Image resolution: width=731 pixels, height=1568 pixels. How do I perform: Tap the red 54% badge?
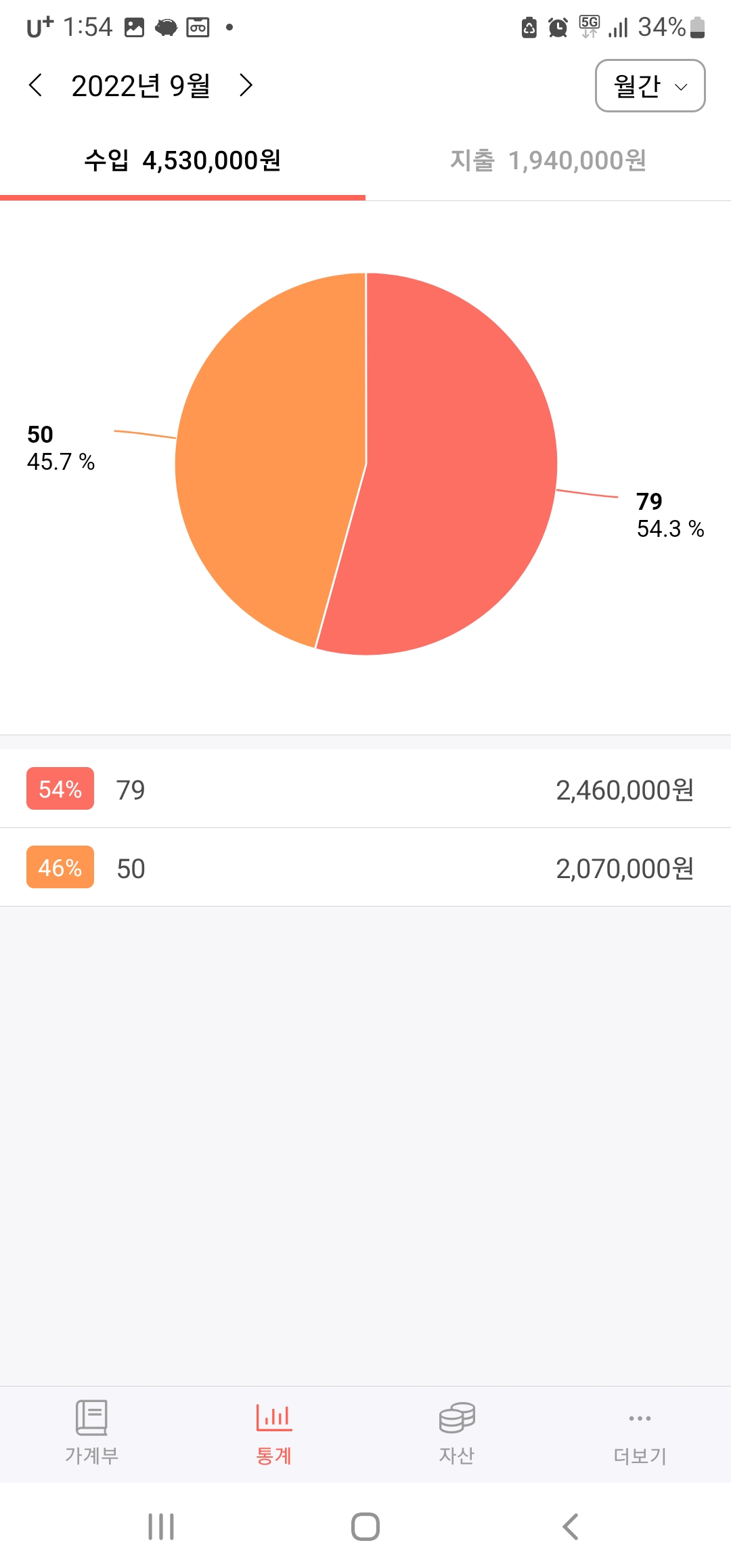coord(60,789)
